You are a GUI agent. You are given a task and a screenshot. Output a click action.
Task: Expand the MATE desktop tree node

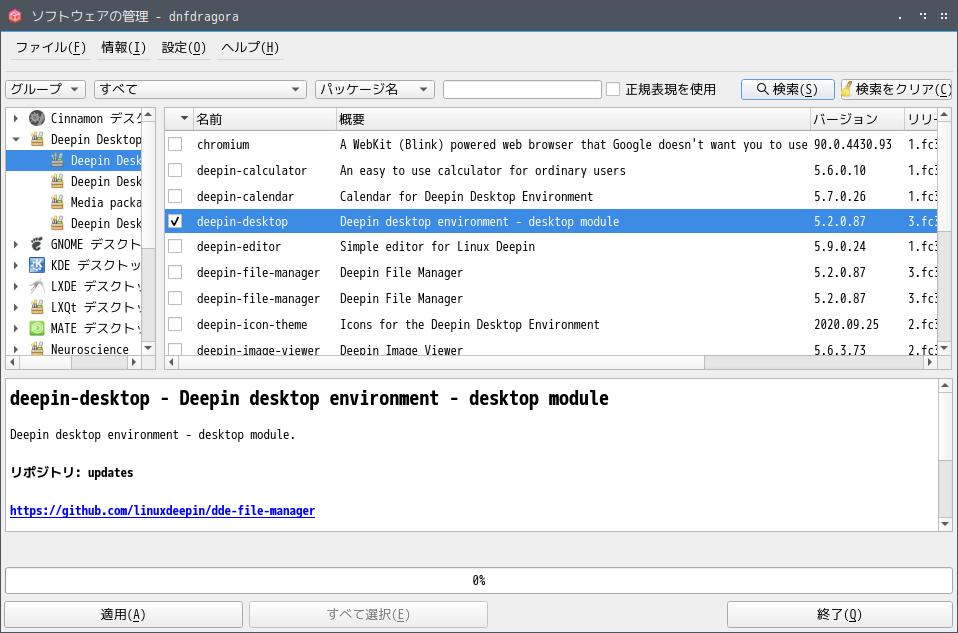point(16,328)
